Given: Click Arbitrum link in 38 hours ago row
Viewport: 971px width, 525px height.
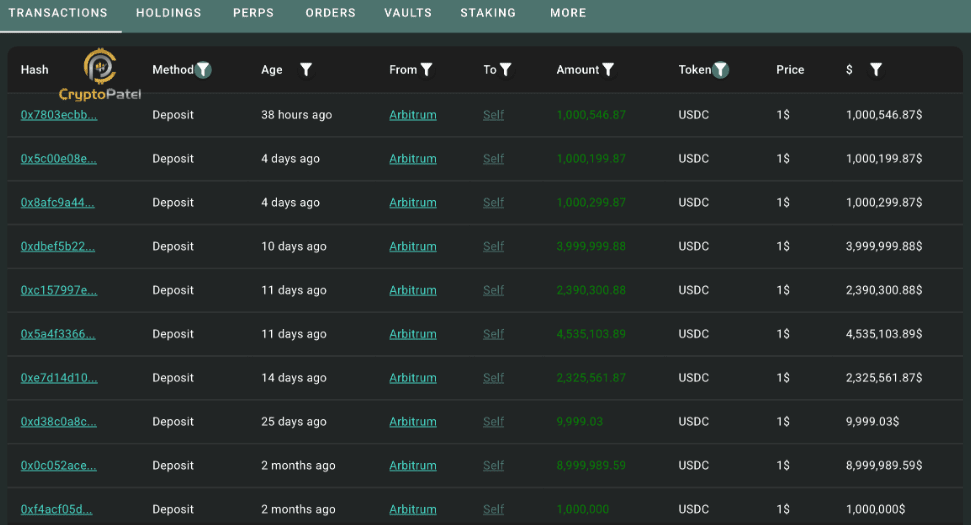Looking at the screenshot, I should pos(412,115).
